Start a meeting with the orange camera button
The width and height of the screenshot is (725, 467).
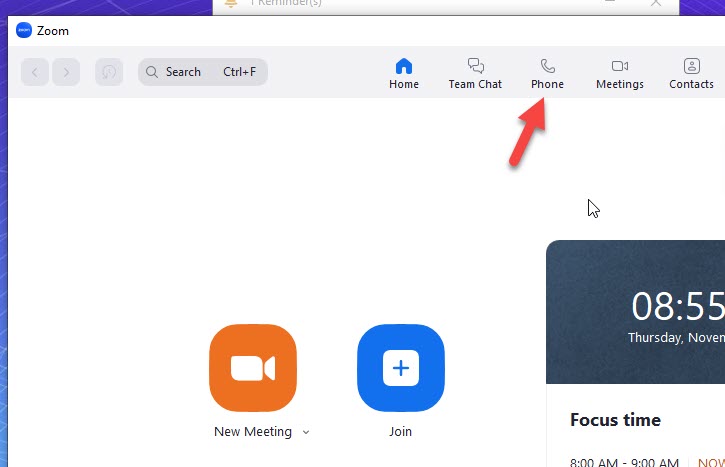[x=253, y=368]
